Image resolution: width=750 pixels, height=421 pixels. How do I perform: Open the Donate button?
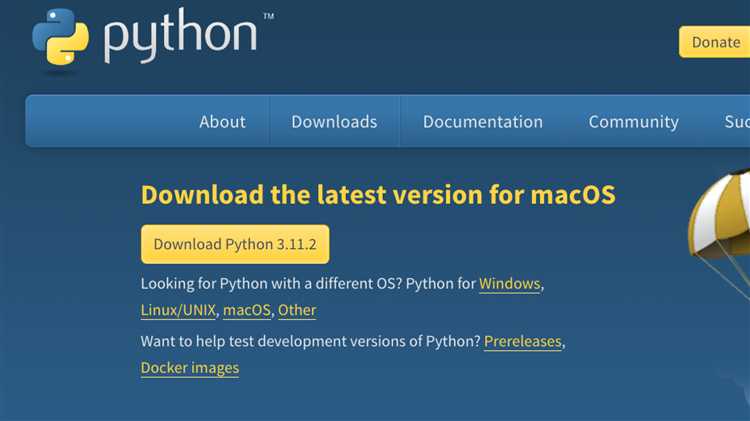(x=715, y=42)
